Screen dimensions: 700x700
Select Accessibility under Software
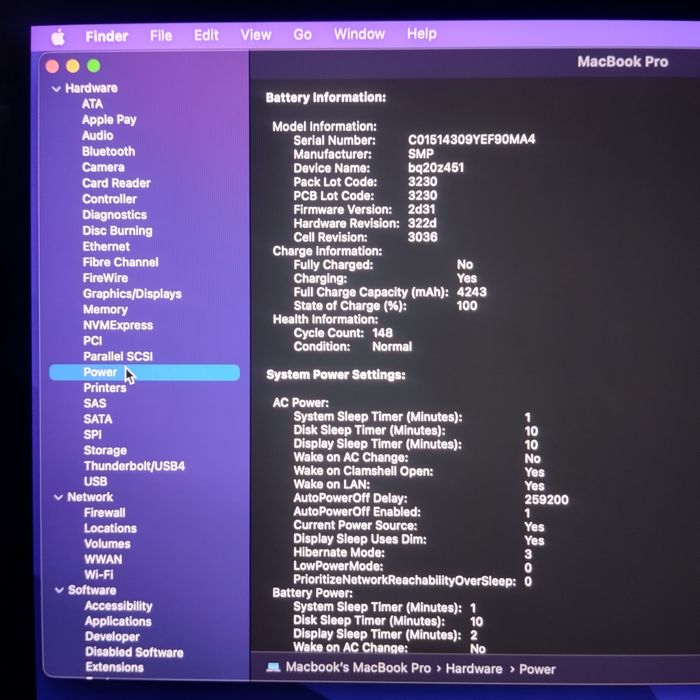[x=119, y=606]
